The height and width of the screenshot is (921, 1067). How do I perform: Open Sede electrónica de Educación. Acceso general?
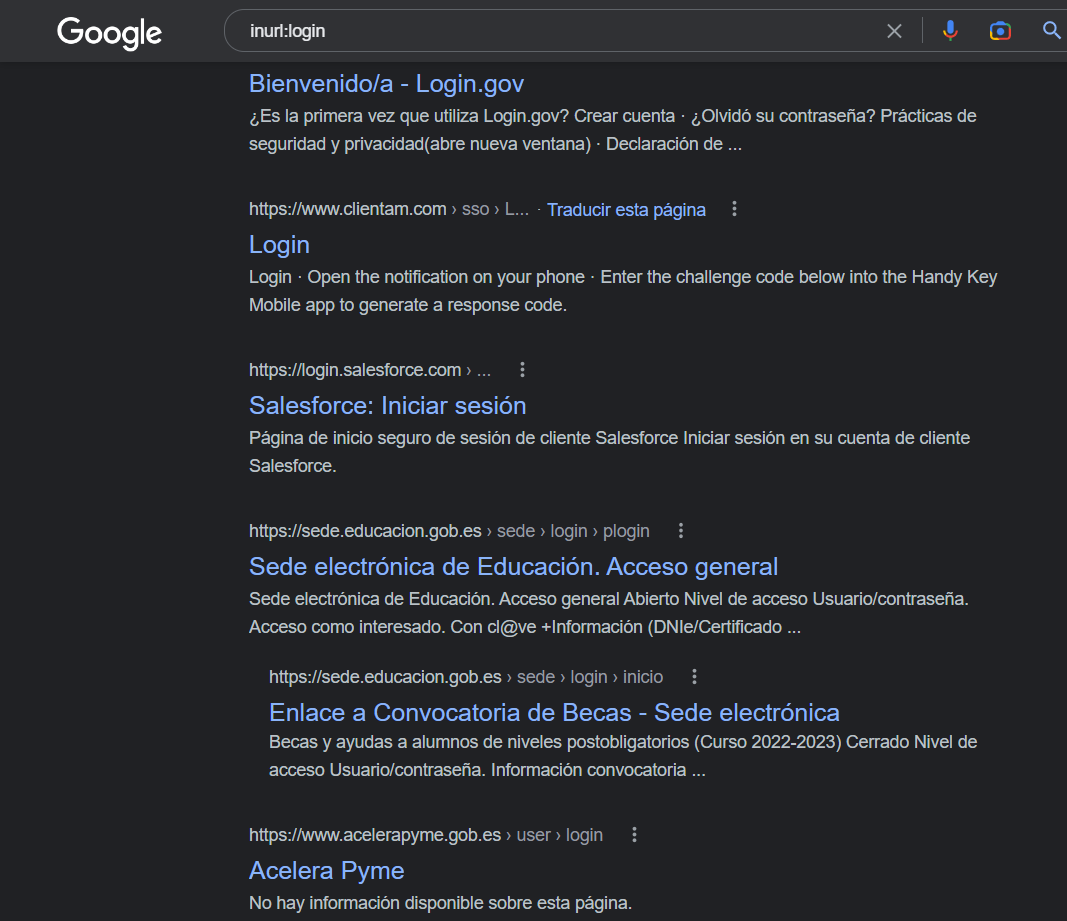pos(513,566)
